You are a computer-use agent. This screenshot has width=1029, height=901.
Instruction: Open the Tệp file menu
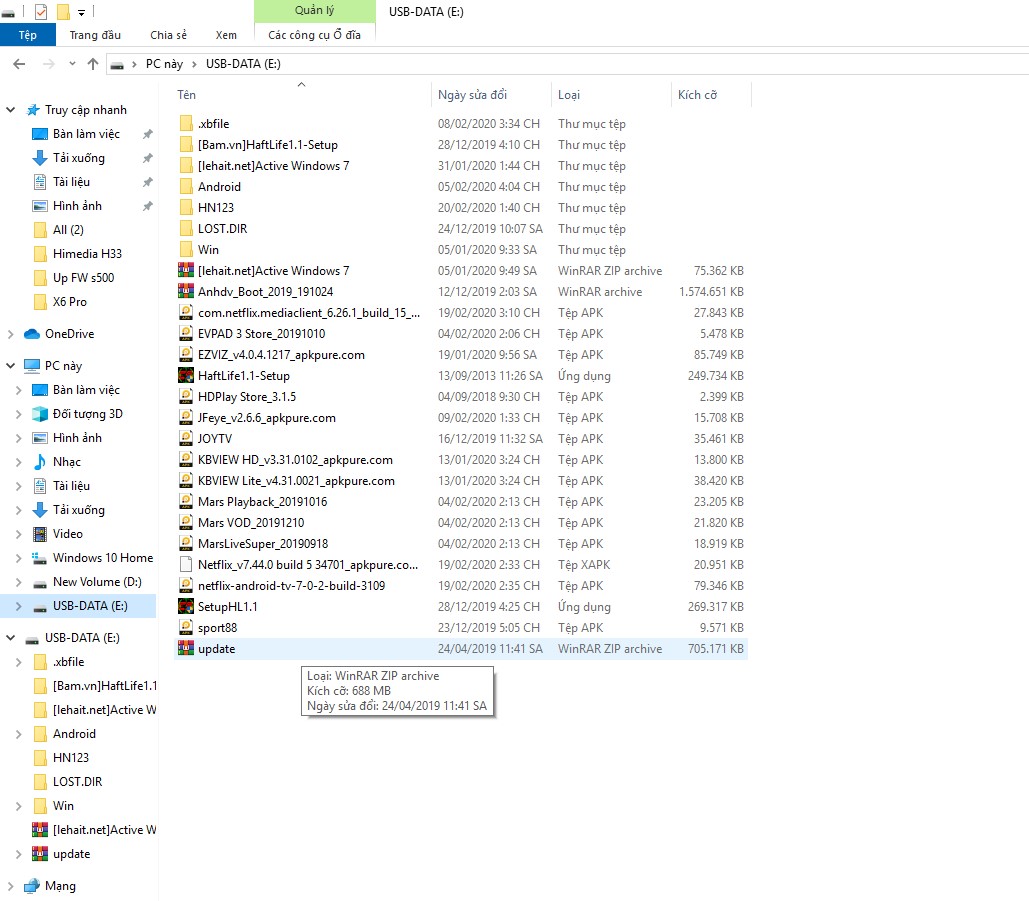pos(28,35)
